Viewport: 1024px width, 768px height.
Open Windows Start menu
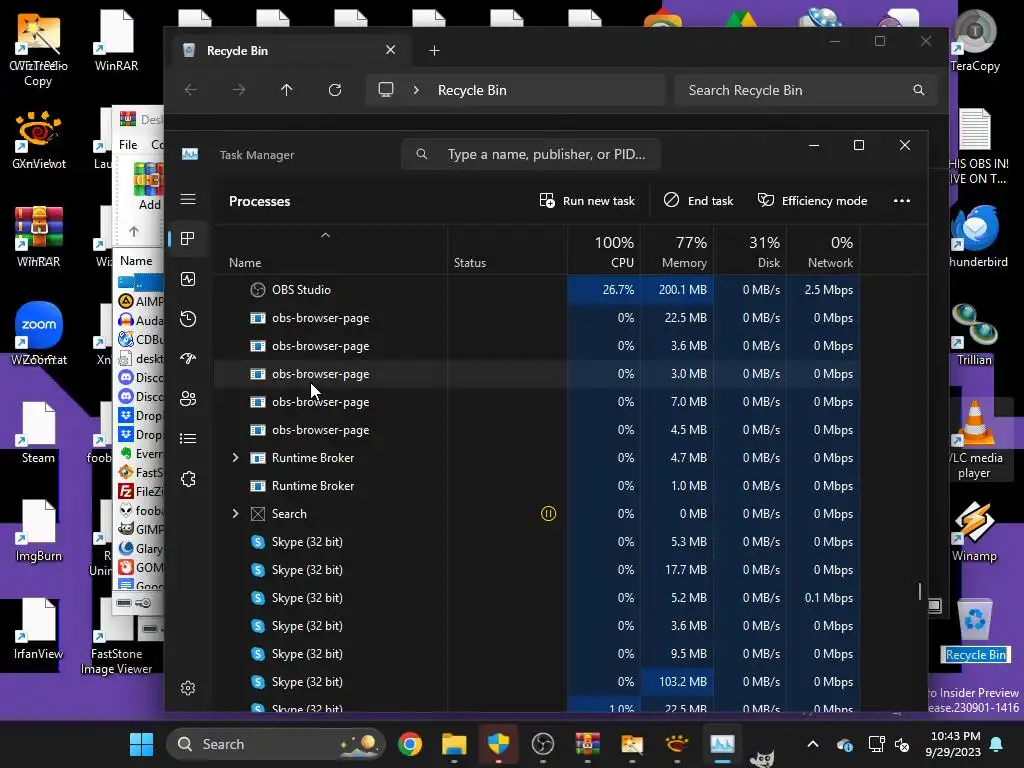click(x=141, y=744)
